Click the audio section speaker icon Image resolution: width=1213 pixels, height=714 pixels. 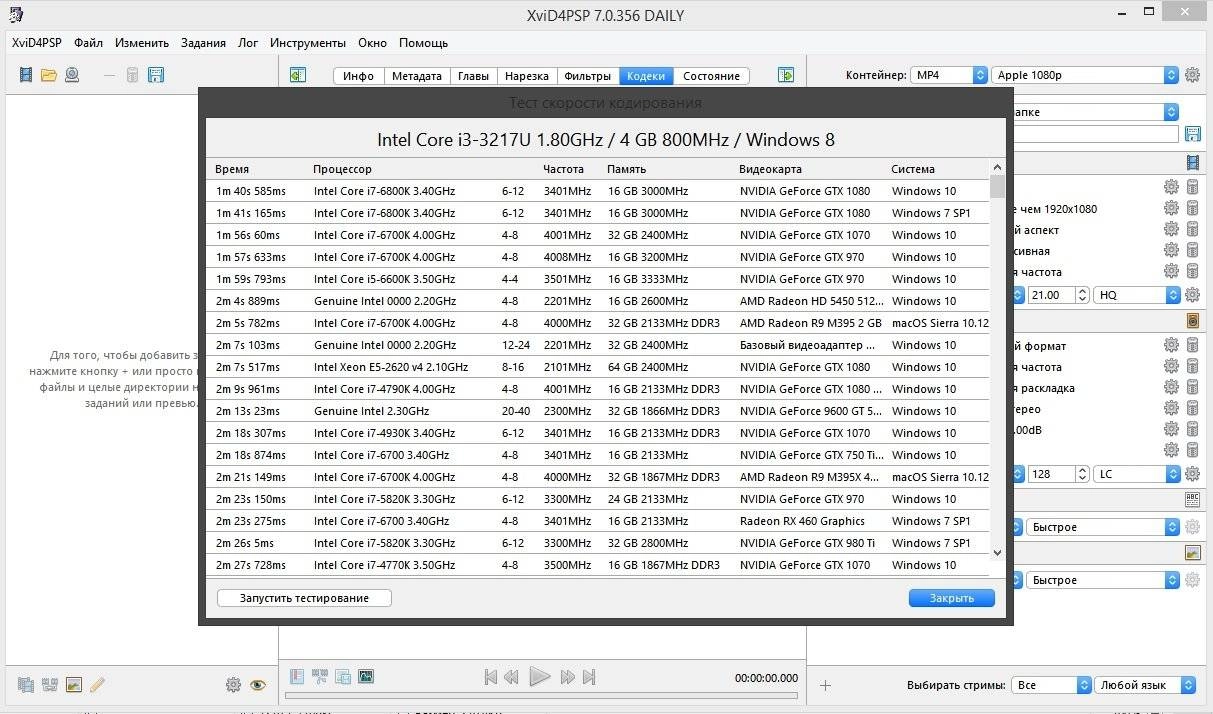[1192, 321]
